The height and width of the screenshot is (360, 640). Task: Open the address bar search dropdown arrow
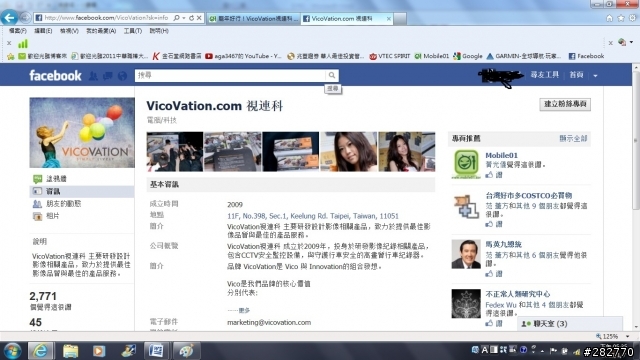[x=184, y=18]
